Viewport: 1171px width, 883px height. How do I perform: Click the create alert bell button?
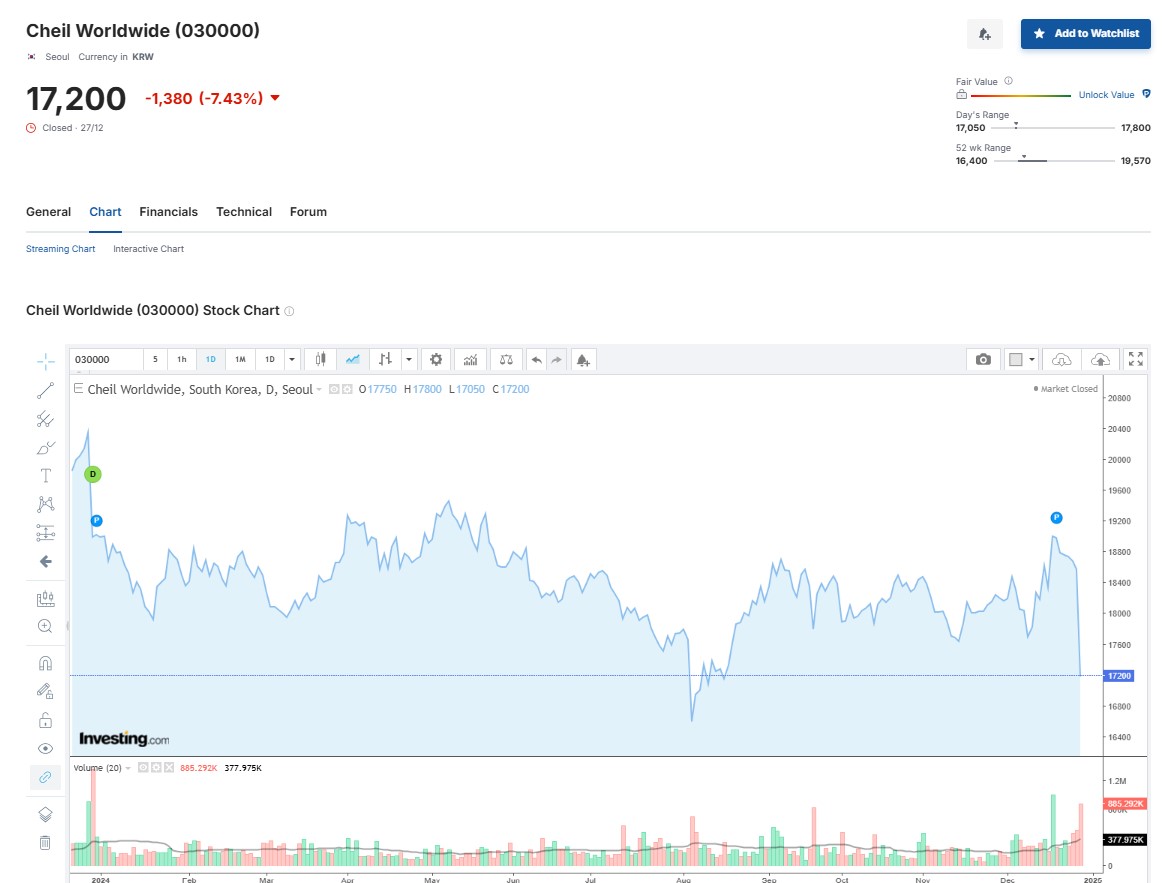click(985, 34)
